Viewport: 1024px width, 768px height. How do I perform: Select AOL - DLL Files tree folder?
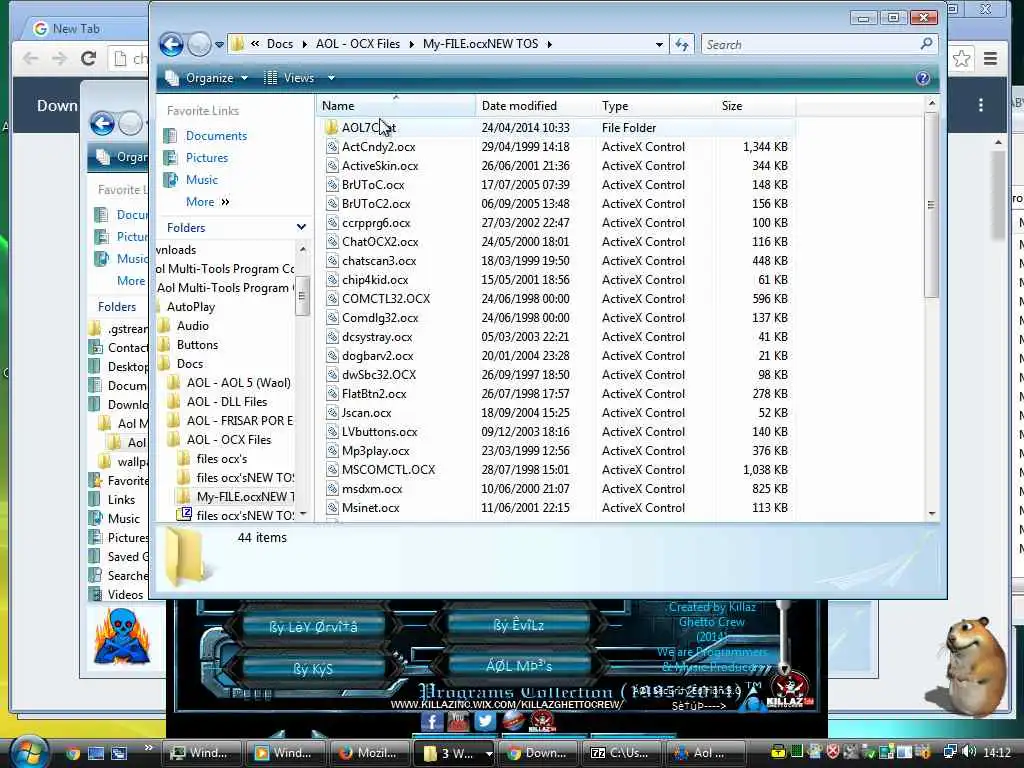click(227, 402)
